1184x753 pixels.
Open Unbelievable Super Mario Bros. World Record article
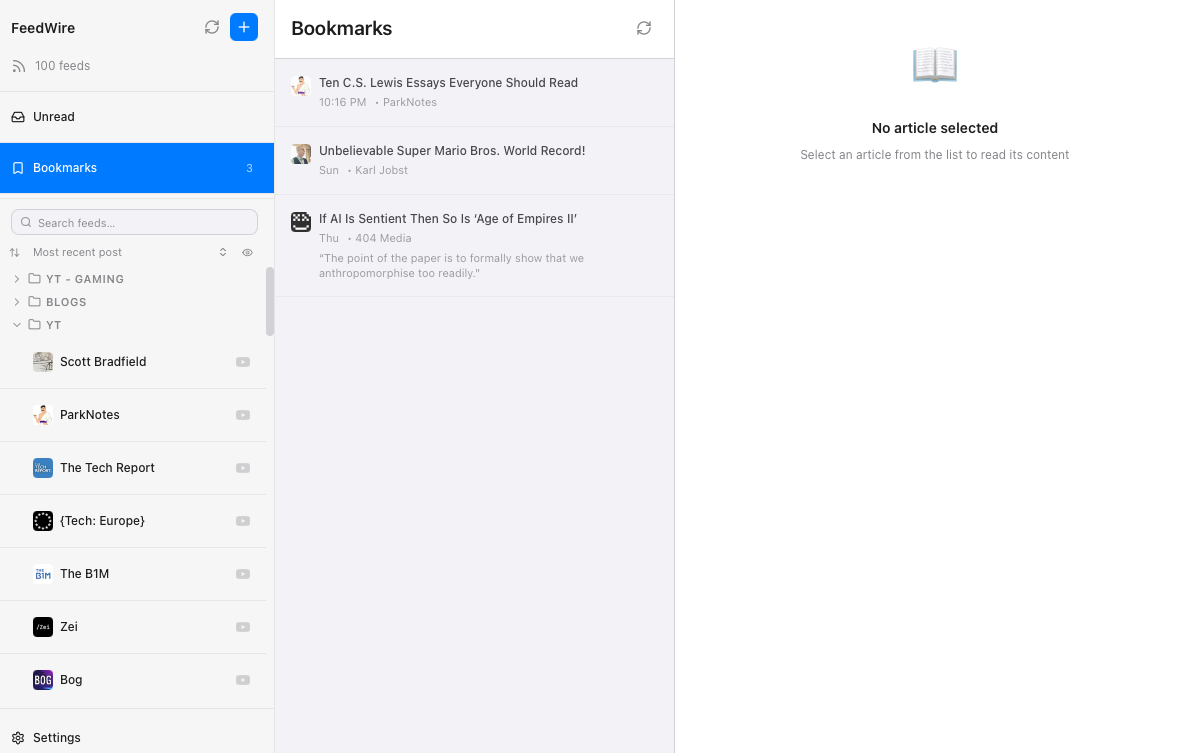(x=474, y=161)
